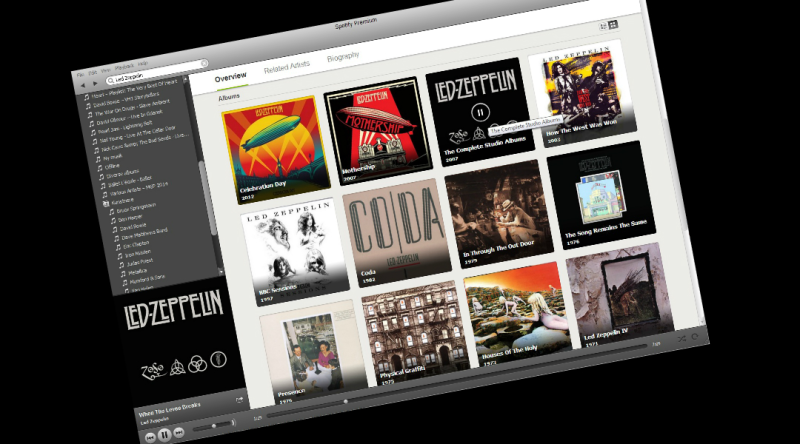Open Presence album
Viewport: 800px width, 444px height.
[313, 352]
